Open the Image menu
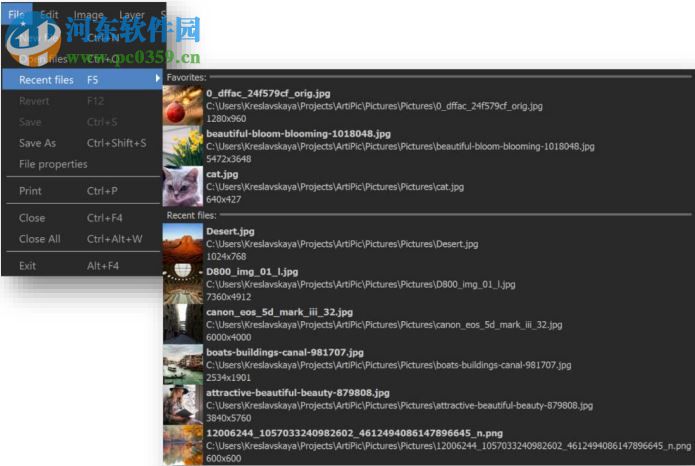The width and height of the screenshot is (695, 466). [x=88, y=15]
